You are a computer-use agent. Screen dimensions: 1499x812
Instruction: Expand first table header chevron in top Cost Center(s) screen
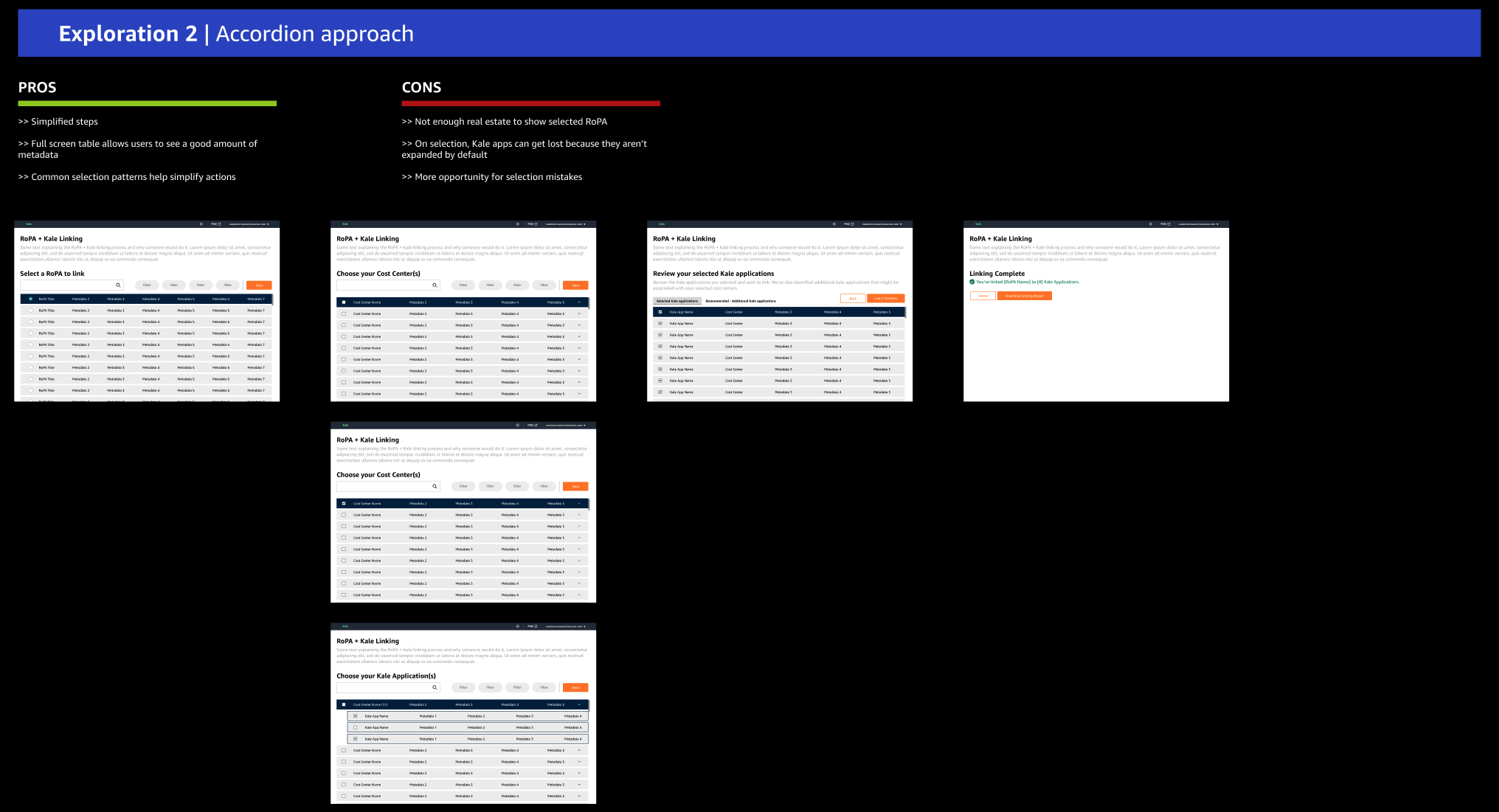pos(579,302)
